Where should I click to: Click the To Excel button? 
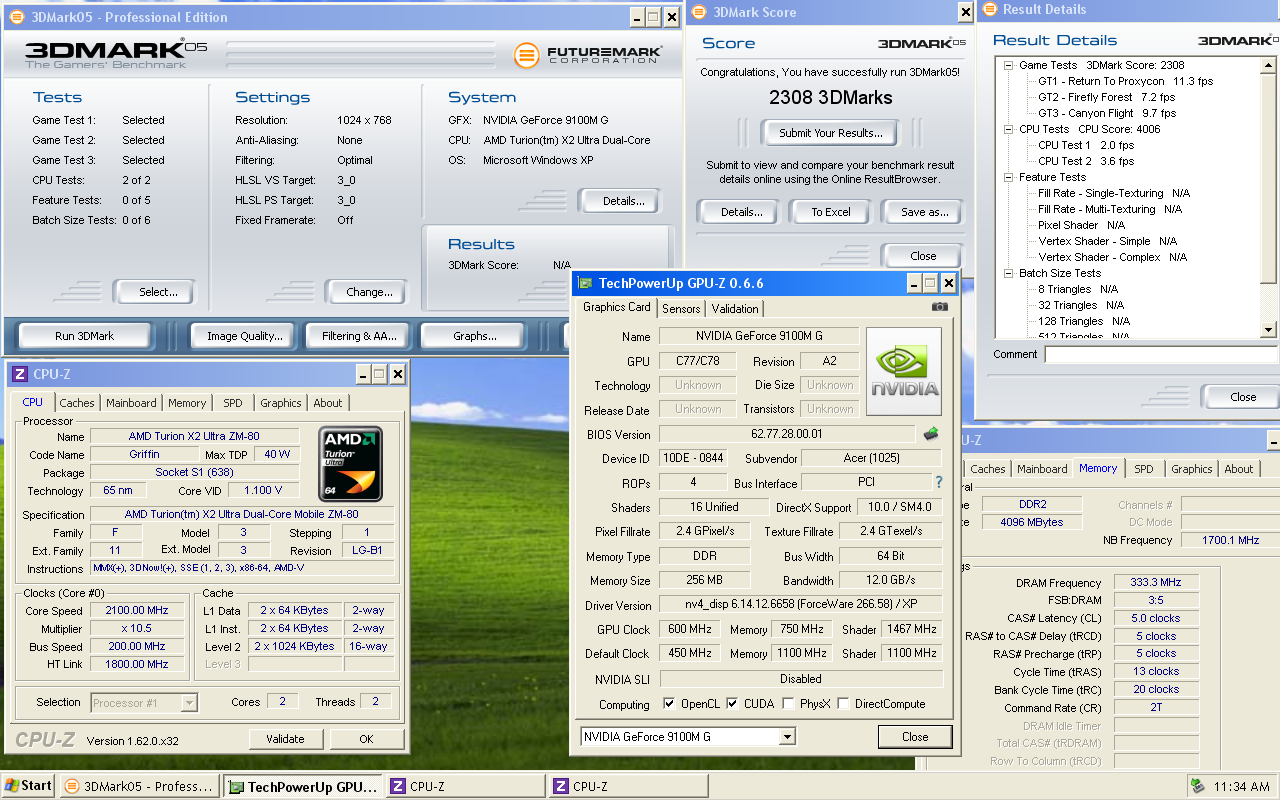(831, 212)
